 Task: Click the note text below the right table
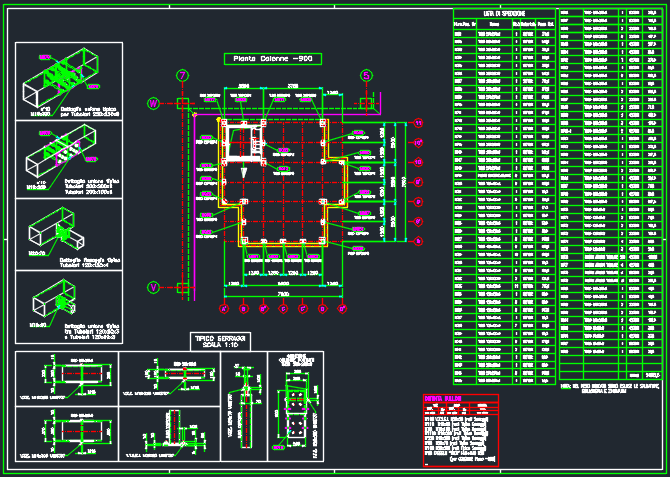coord(610,387)
